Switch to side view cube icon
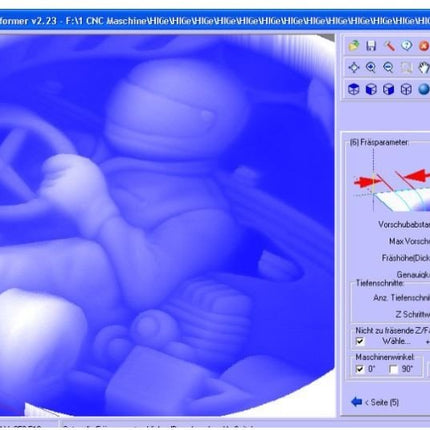 389,89
